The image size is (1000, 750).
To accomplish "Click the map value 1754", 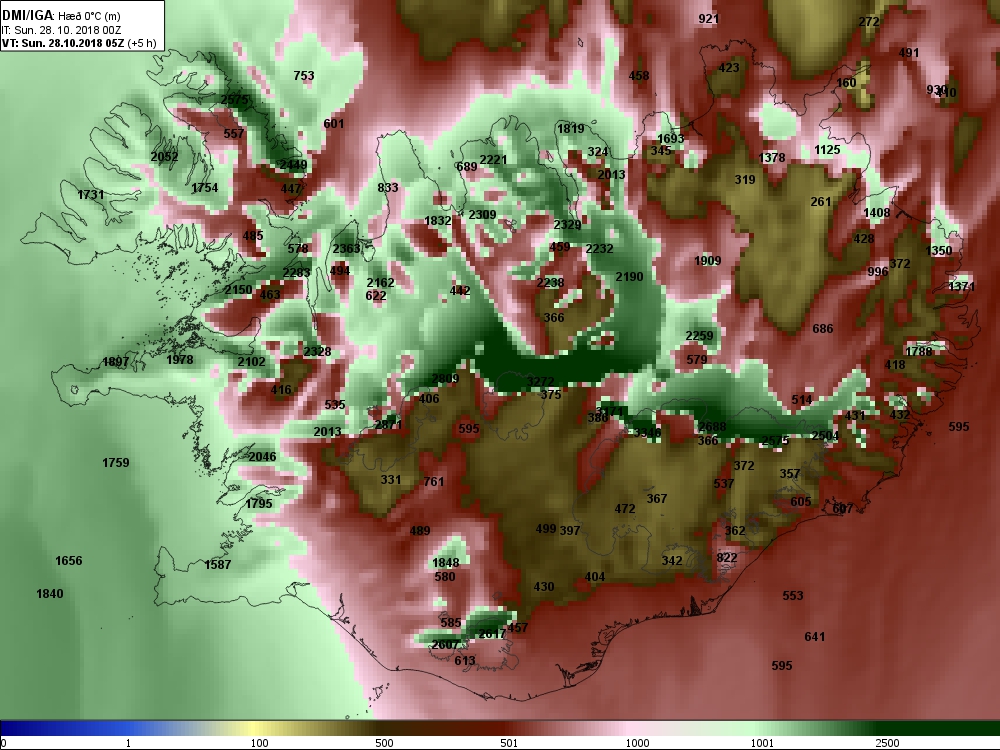I will (x=205, y=188).
